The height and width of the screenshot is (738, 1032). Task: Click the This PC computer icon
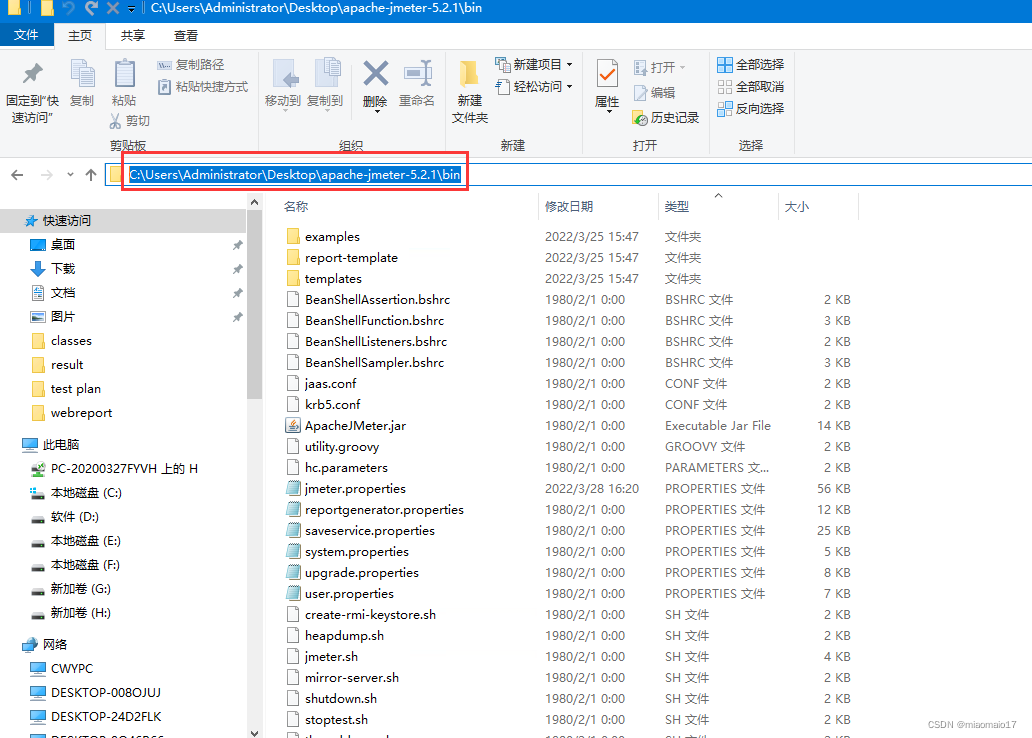point(30,445)
